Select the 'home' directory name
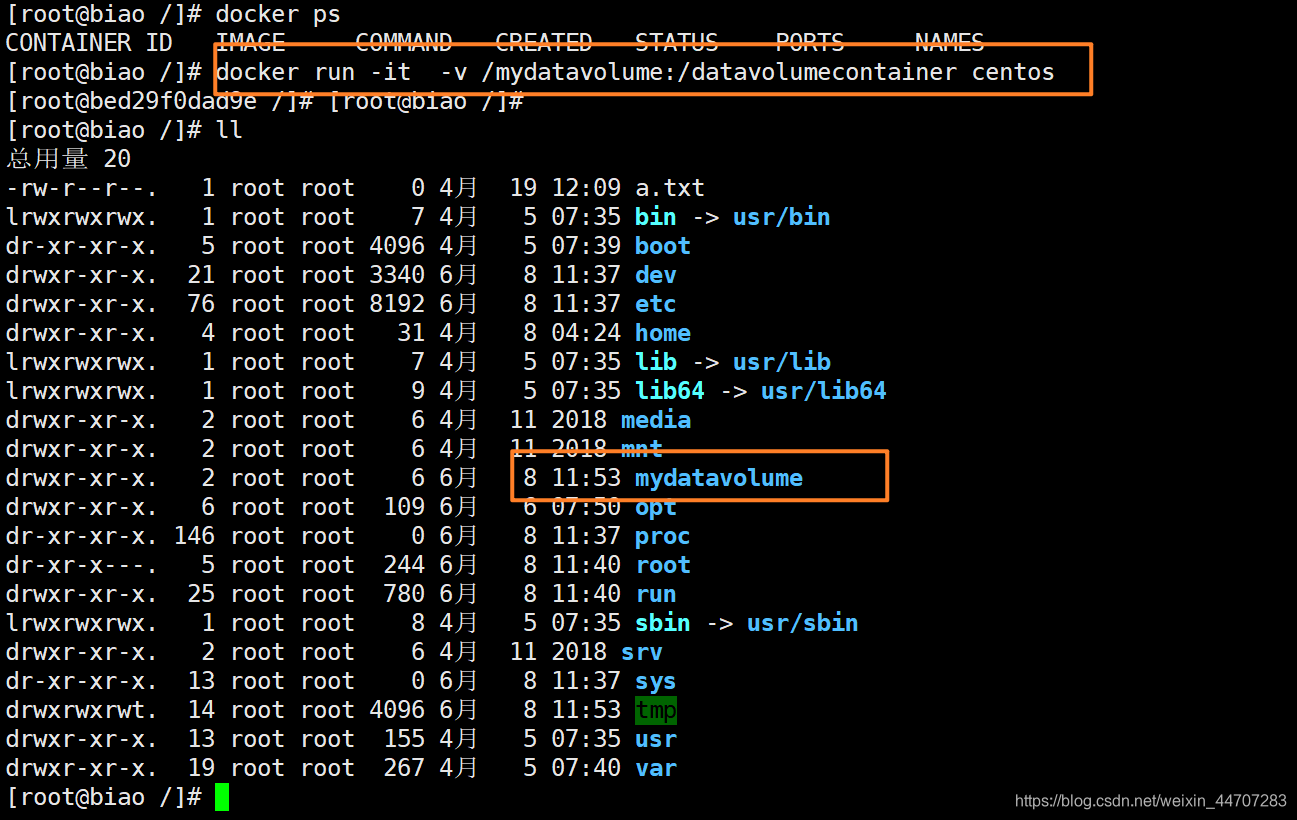Screen dimensions: 1297x820 coord(663,333)
